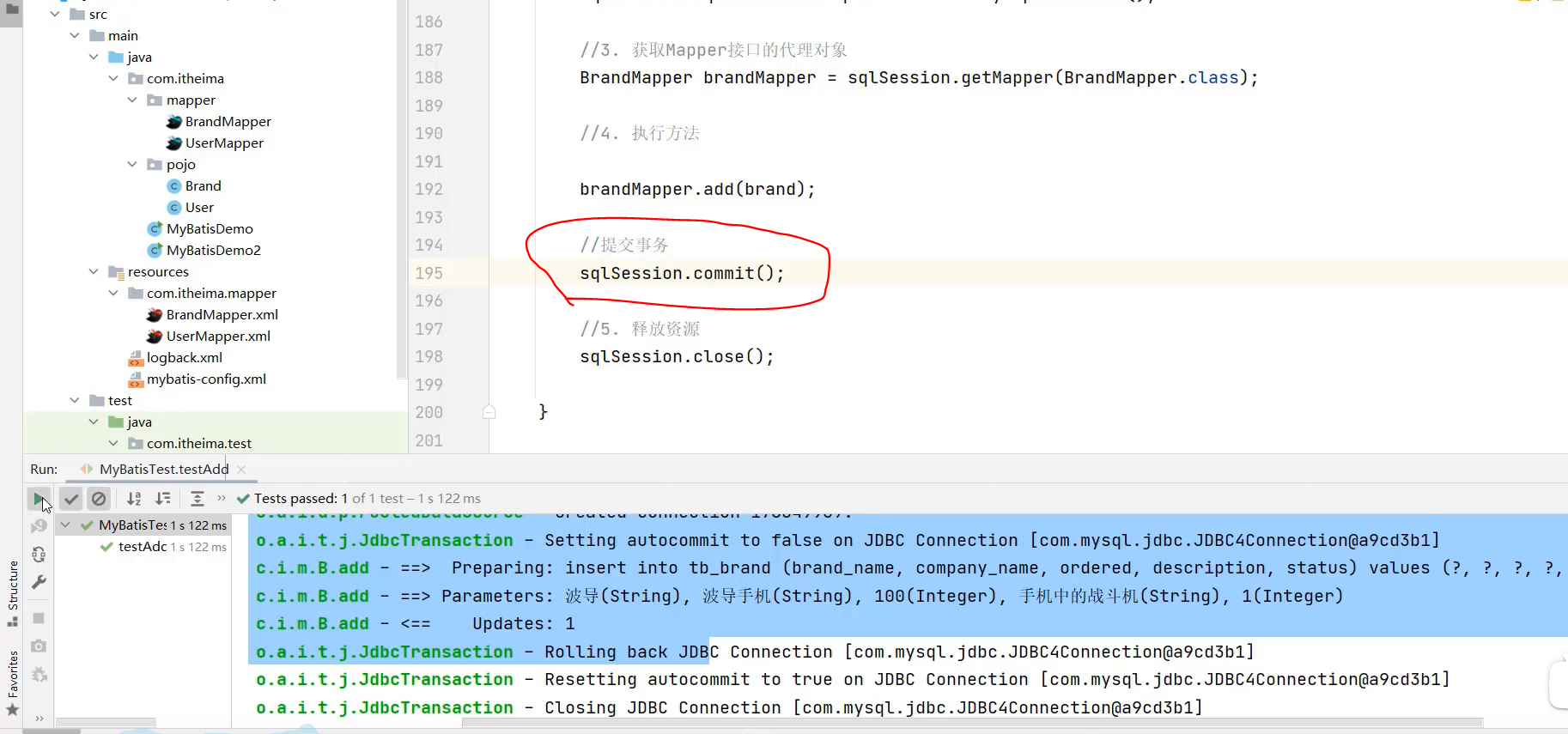Viewport: 1568px width, 734px height.
Task: Collapse the main folder in the project tree
Action: point(75,35)
